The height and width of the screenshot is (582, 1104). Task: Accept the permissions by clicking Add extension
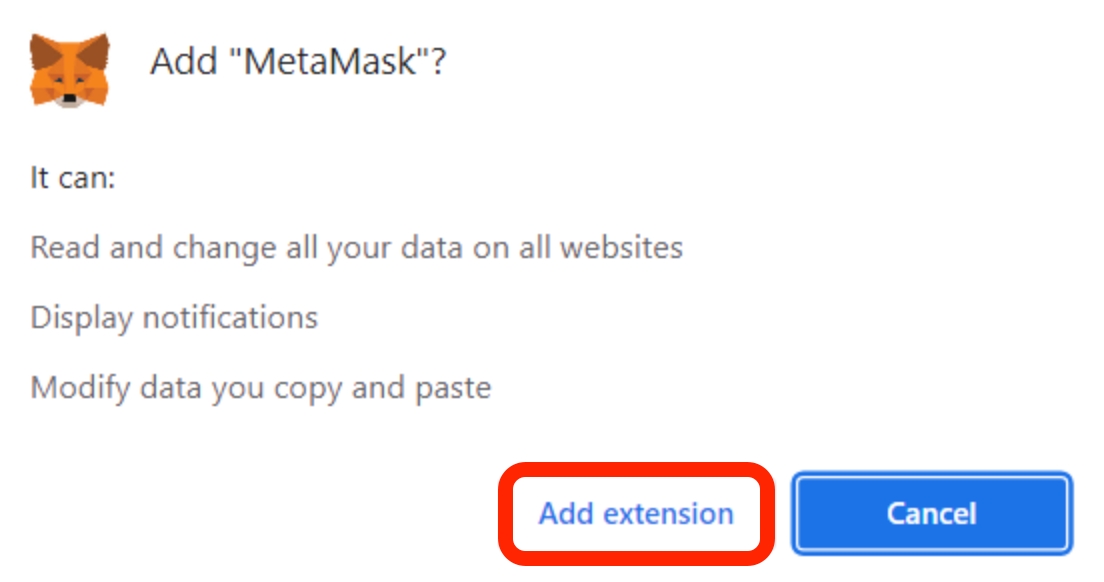point(636,514)
